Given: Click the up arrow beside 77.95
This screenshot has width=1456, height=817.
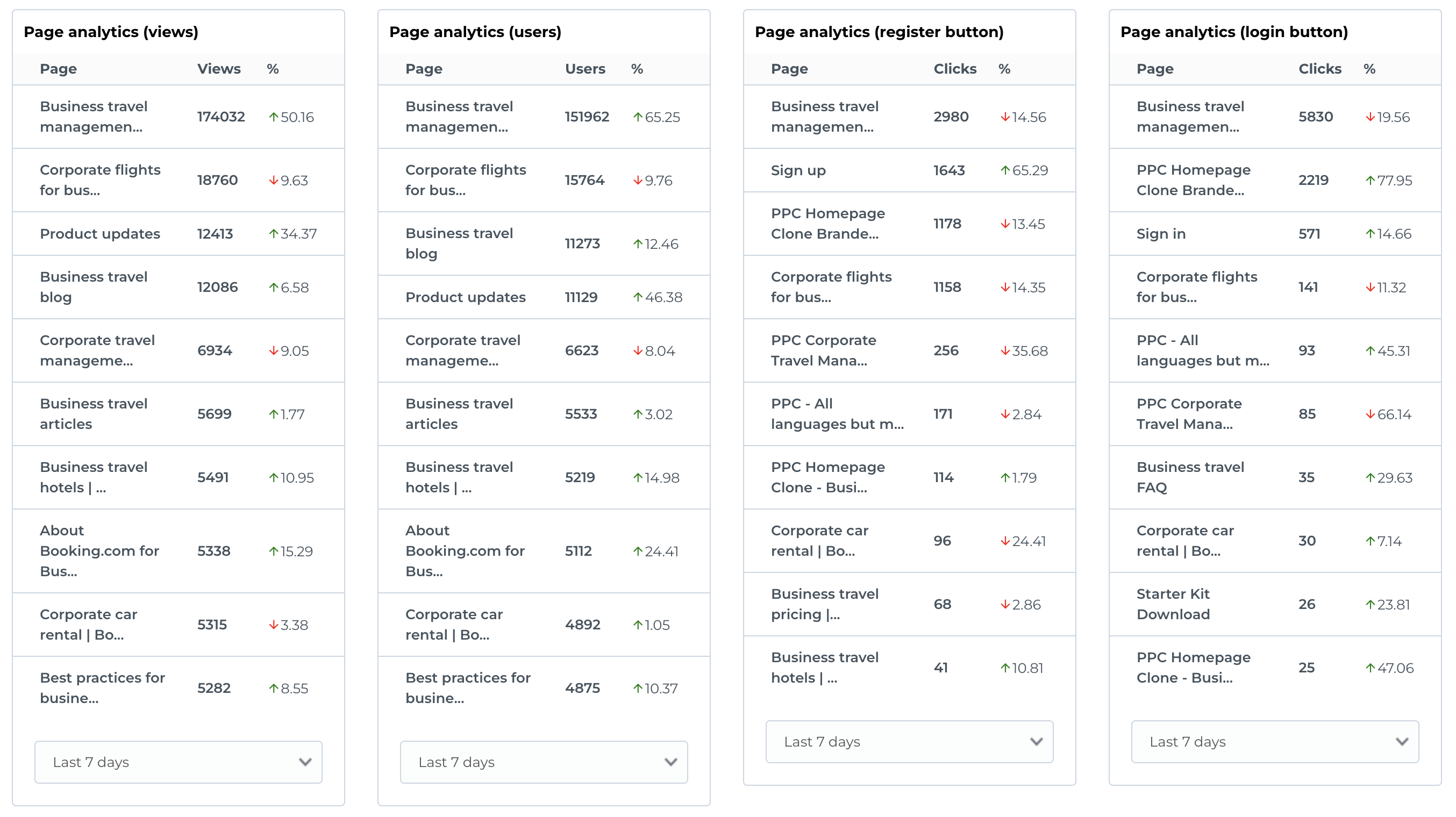Looking at the screenshot, I should [x=1370, y=180].
